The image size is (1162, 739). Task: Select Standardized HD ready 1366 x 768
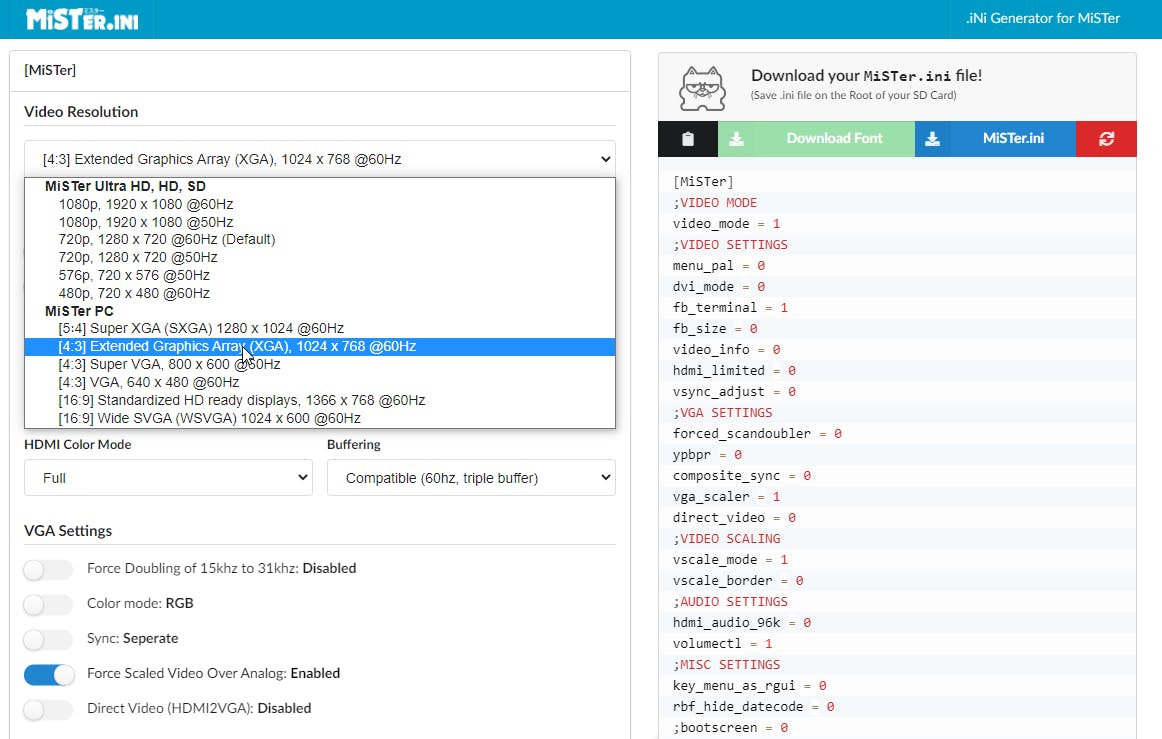tap(320, 400)
